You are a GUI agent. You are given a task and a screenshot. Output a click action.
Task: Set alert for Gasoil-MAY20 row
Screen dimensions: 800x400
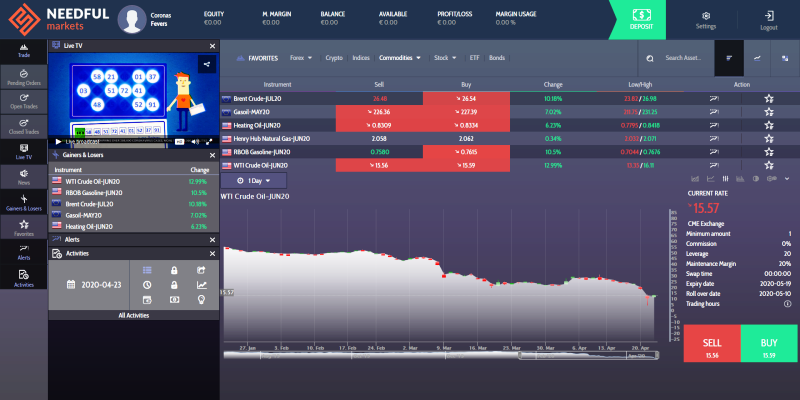click(x=714, y=112)
